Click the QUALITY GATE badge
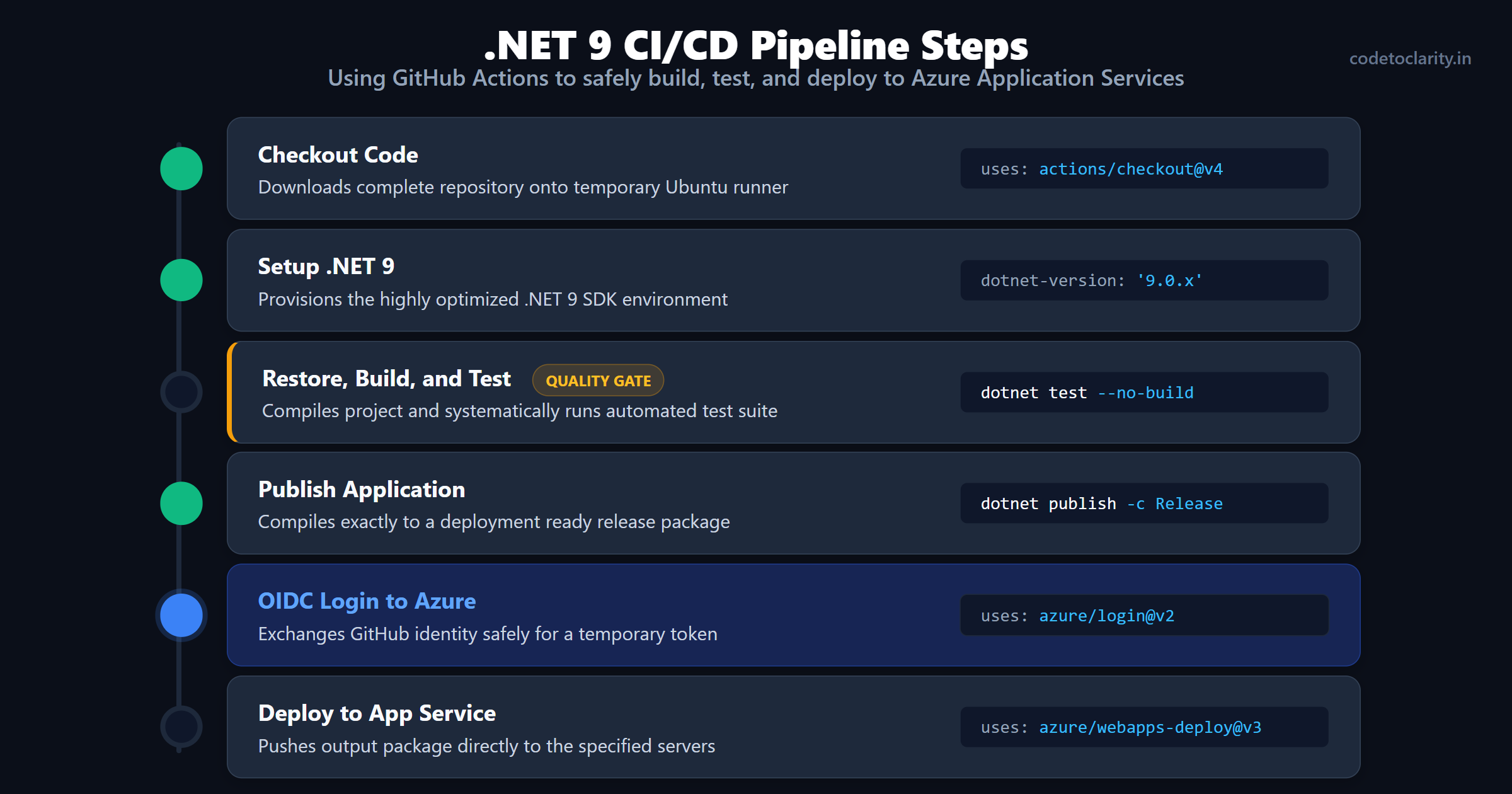Viewport: 1512px width, 794px height. [x=598, y=381]
